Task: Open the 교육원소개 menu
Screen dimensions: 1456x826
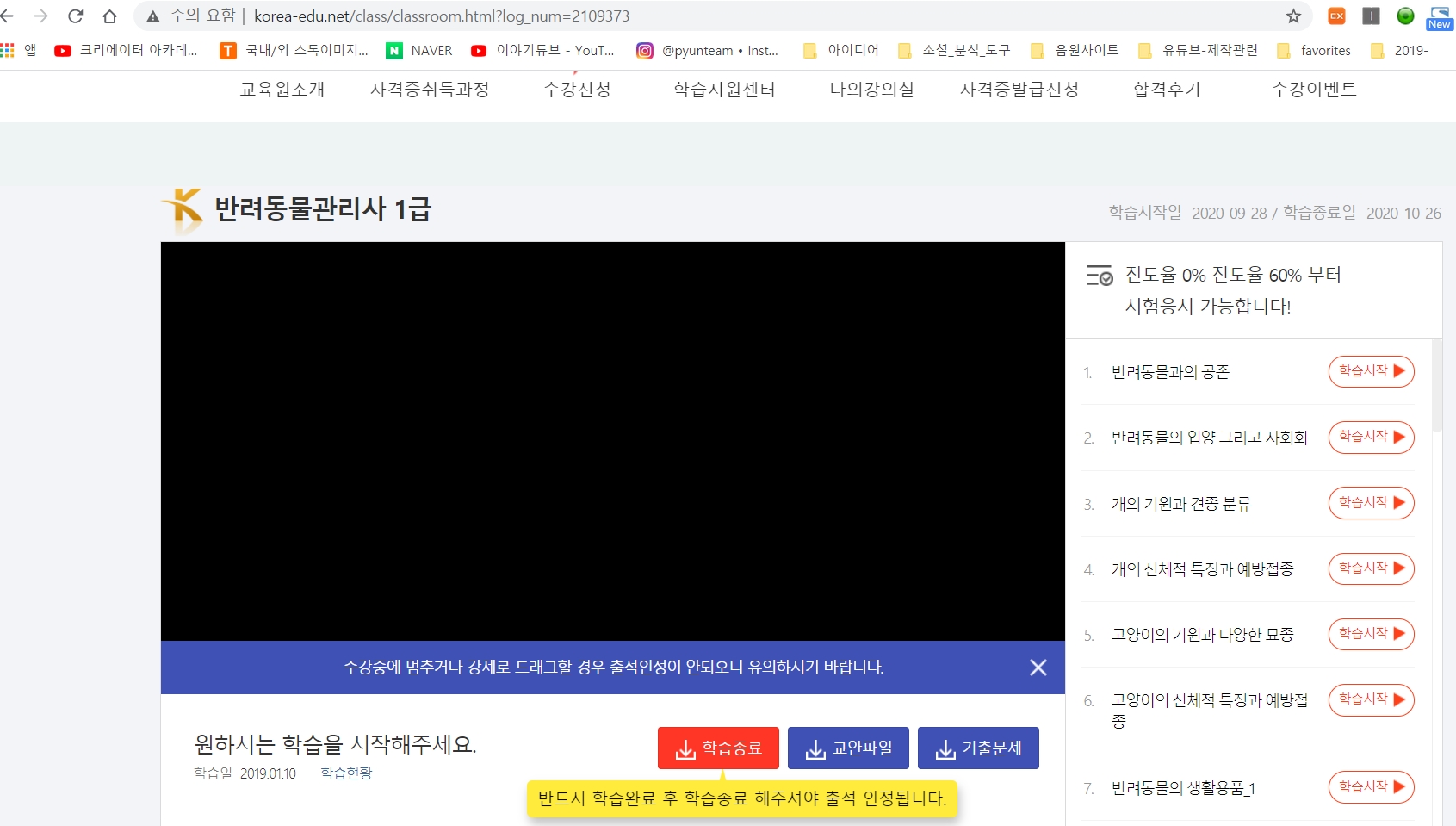Action: click(282, 89)
